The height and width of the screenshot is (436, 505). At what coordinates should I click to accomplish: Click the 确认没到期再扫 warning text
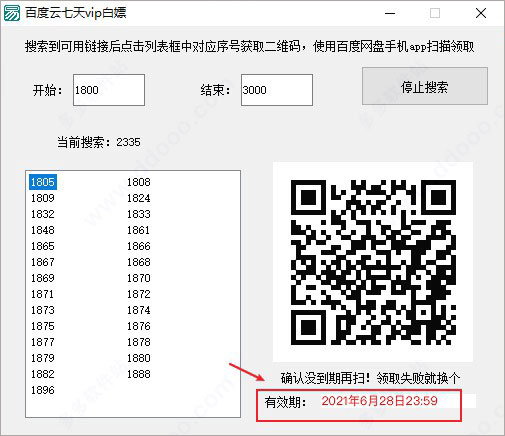[x=370, y=378]
